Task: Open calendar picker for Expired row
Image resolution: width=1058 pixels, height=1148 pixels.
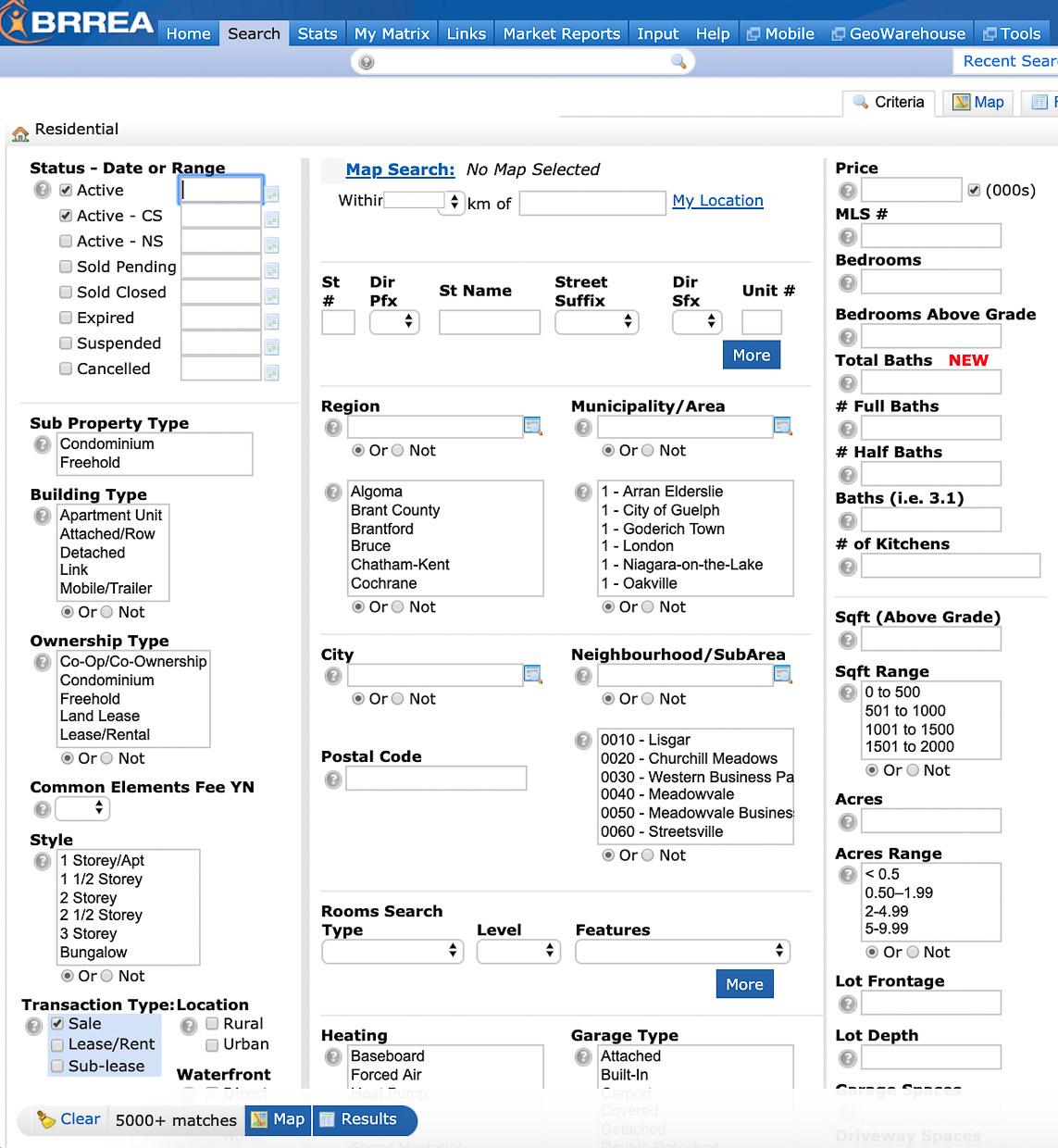Action: (x=272, y=322)
